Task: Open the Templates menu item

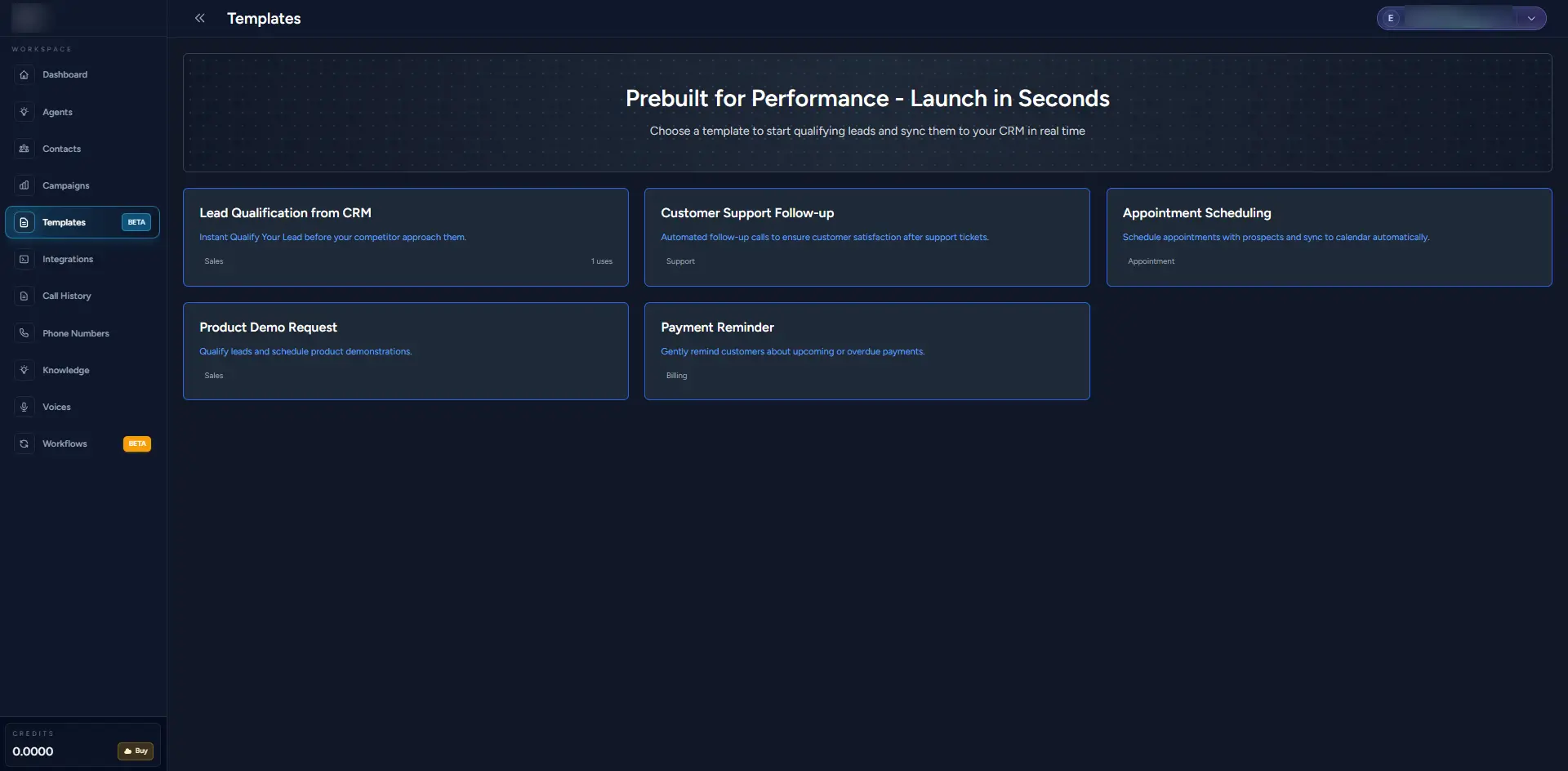Action: 64,222
